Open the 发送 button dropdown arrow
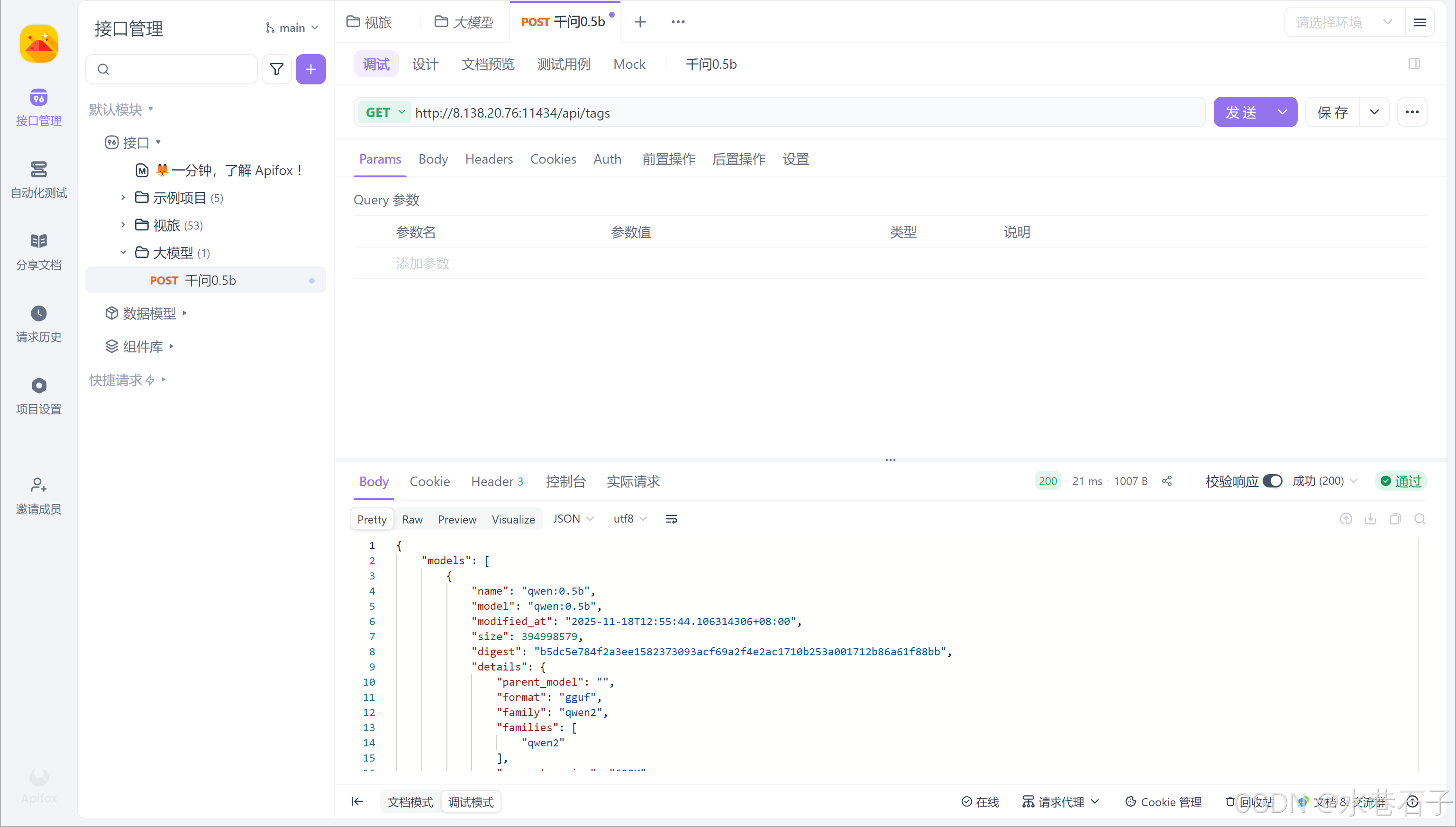 point(1283,112)
